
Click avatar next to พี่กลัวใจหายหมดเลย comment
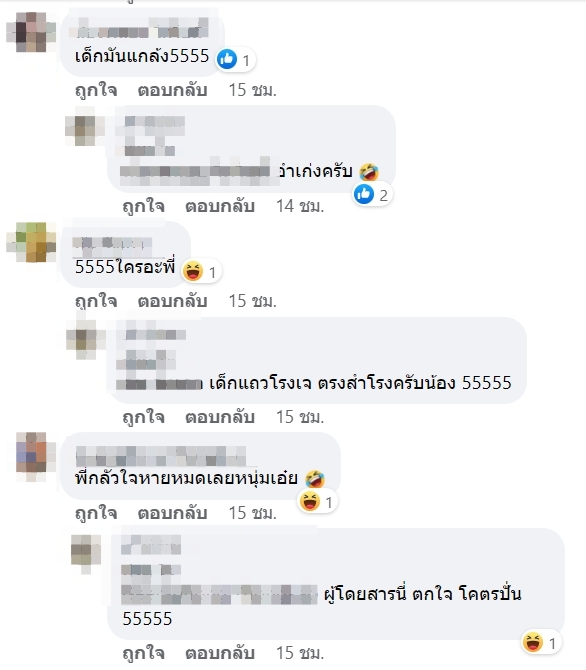tap(31, 456)
